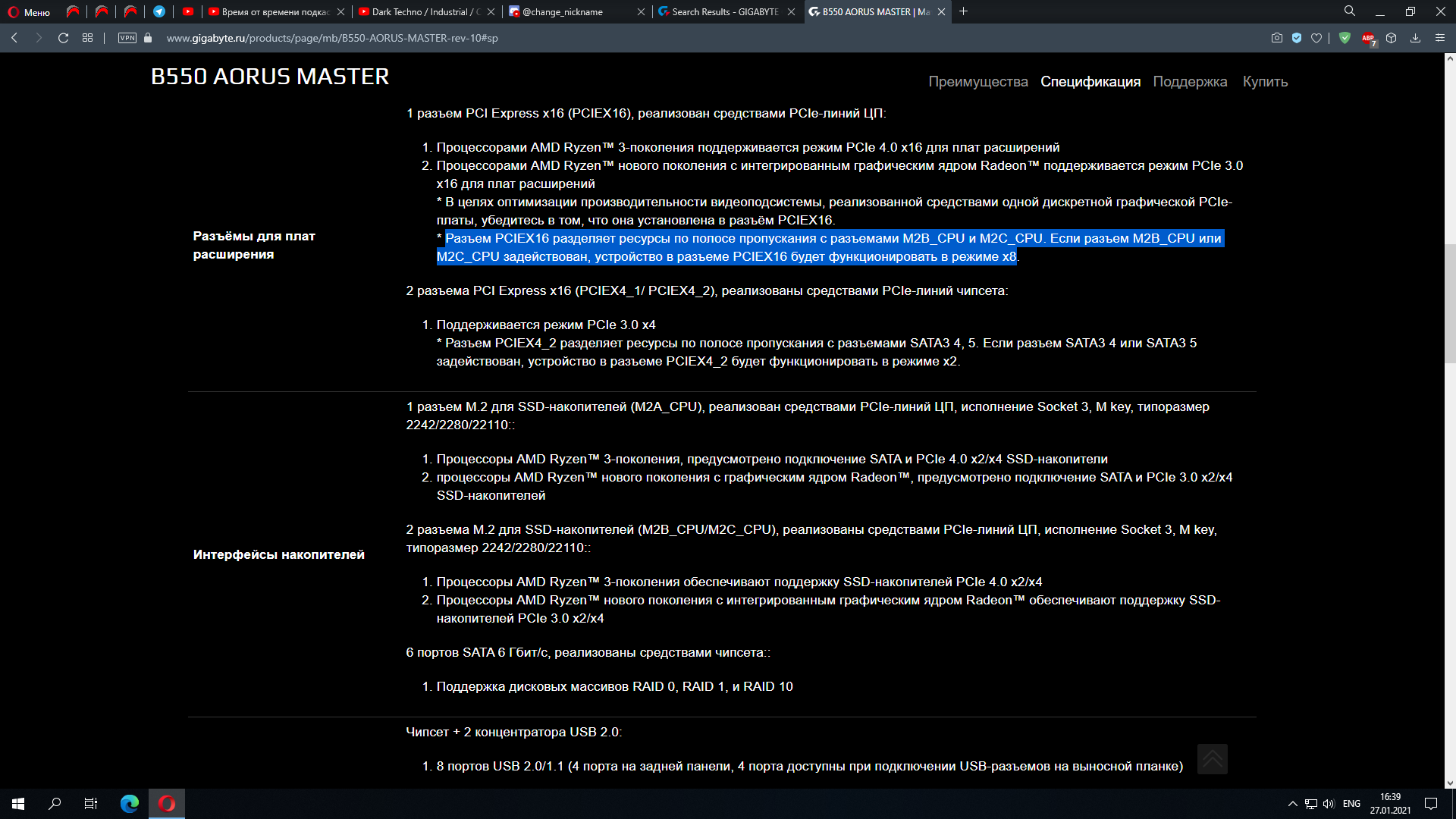Viewport: 1456px width, 819px height.
Task: Open the Поддержка section link
Action: pyautogui.click(x=1190, y=82)
